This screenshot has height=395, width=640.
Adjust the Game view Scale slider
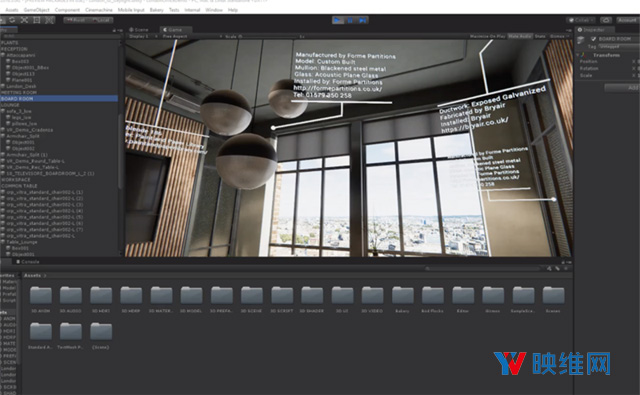[x=269, y=36]
